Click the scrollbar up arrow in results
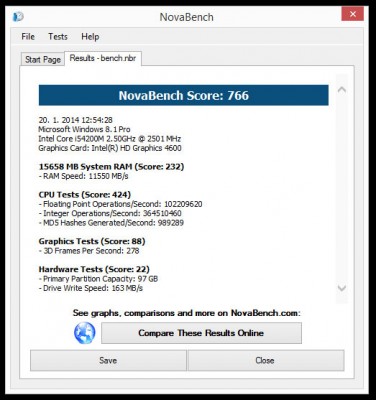 click(x=342, y=90)
